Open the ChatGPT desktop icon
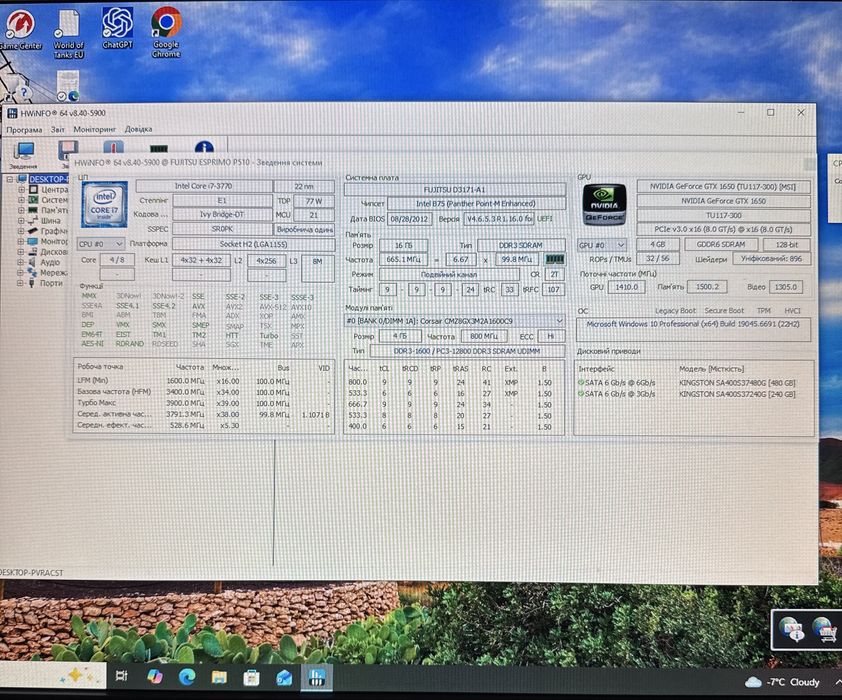The height and width of the screenshot is (700, 842). coord(118,28)
